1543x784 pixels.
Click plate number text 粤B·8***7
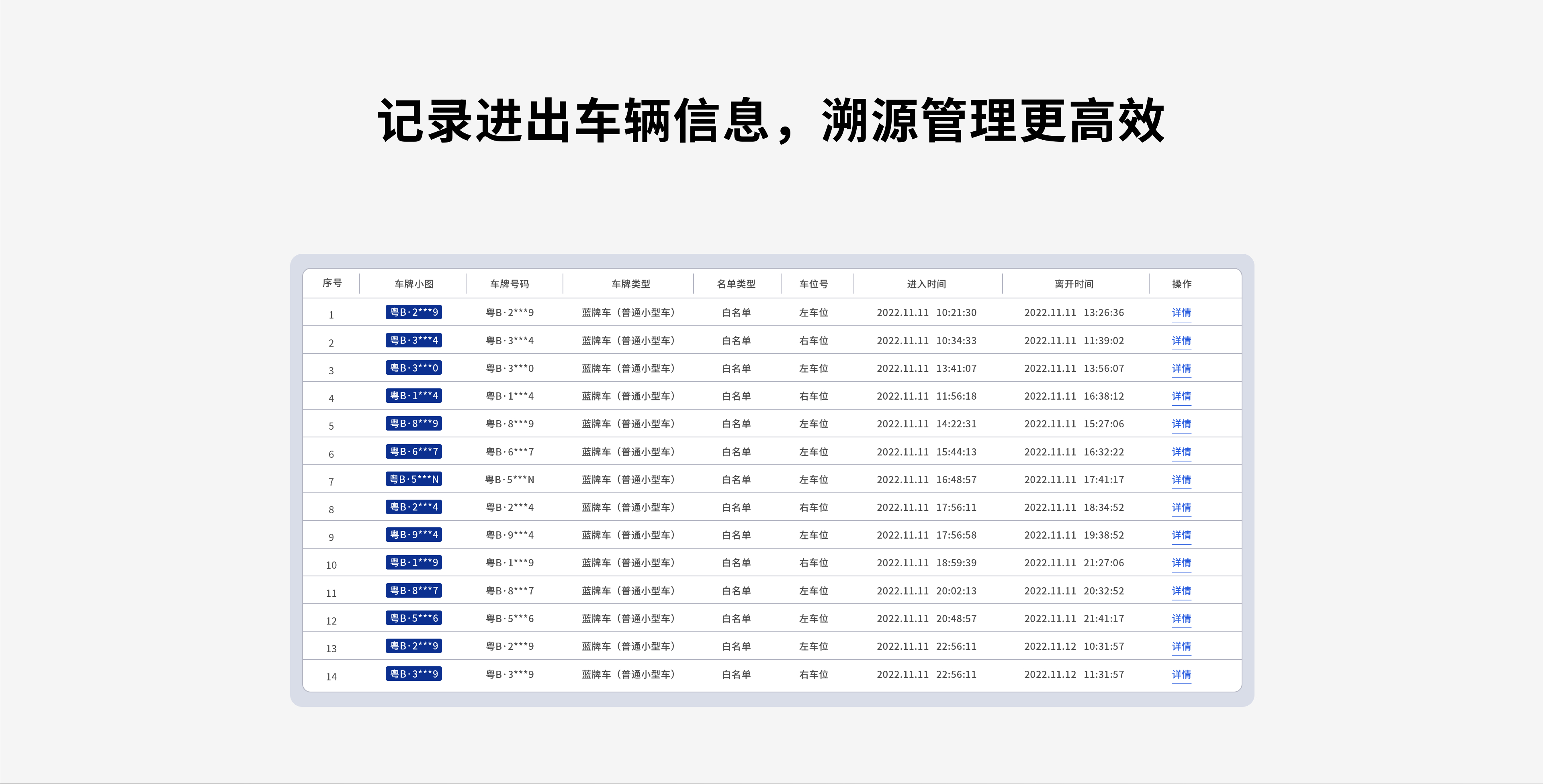(x=509, y=591)
